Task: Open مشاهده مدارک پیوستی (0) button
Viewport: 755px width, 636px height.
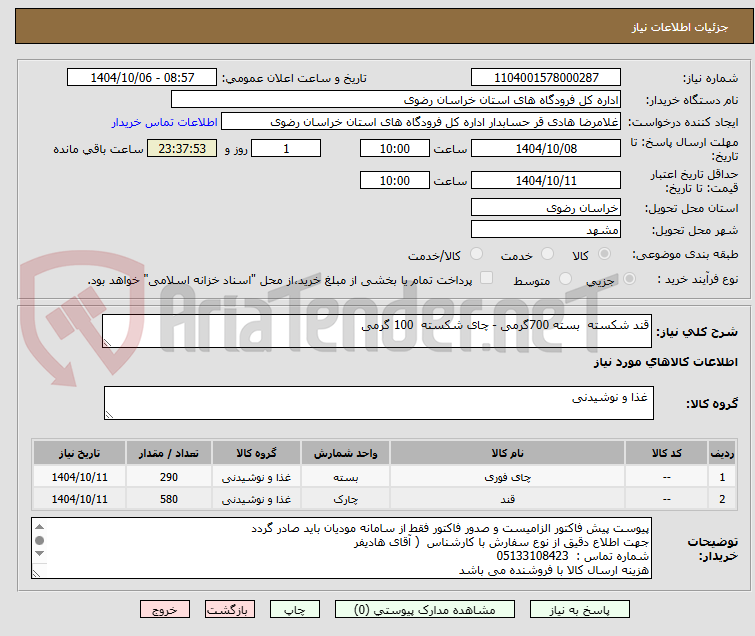Action: tap(425, 610)
